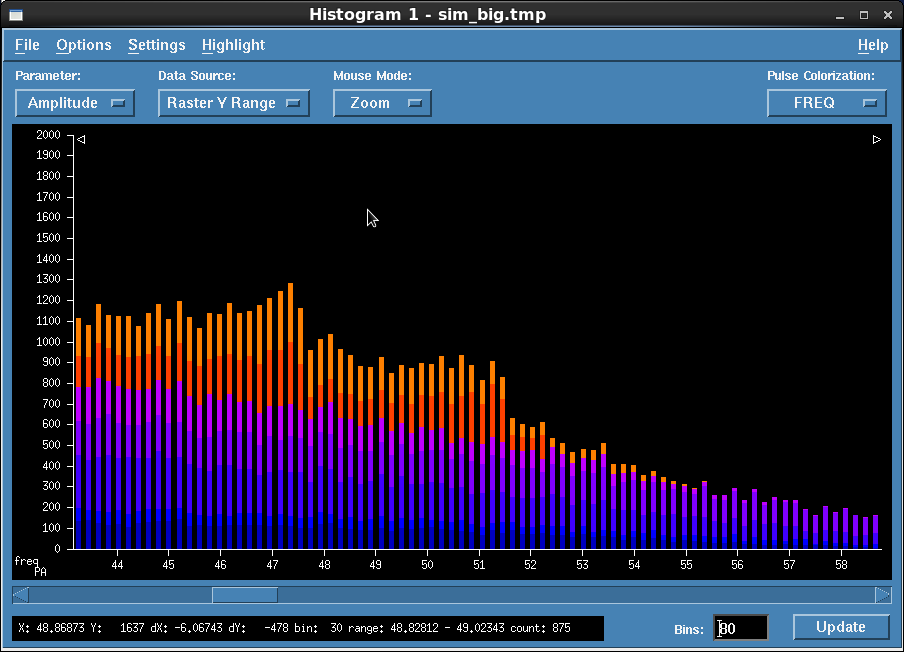Click the horizontal scrollbar thumb

pos(245,595)
